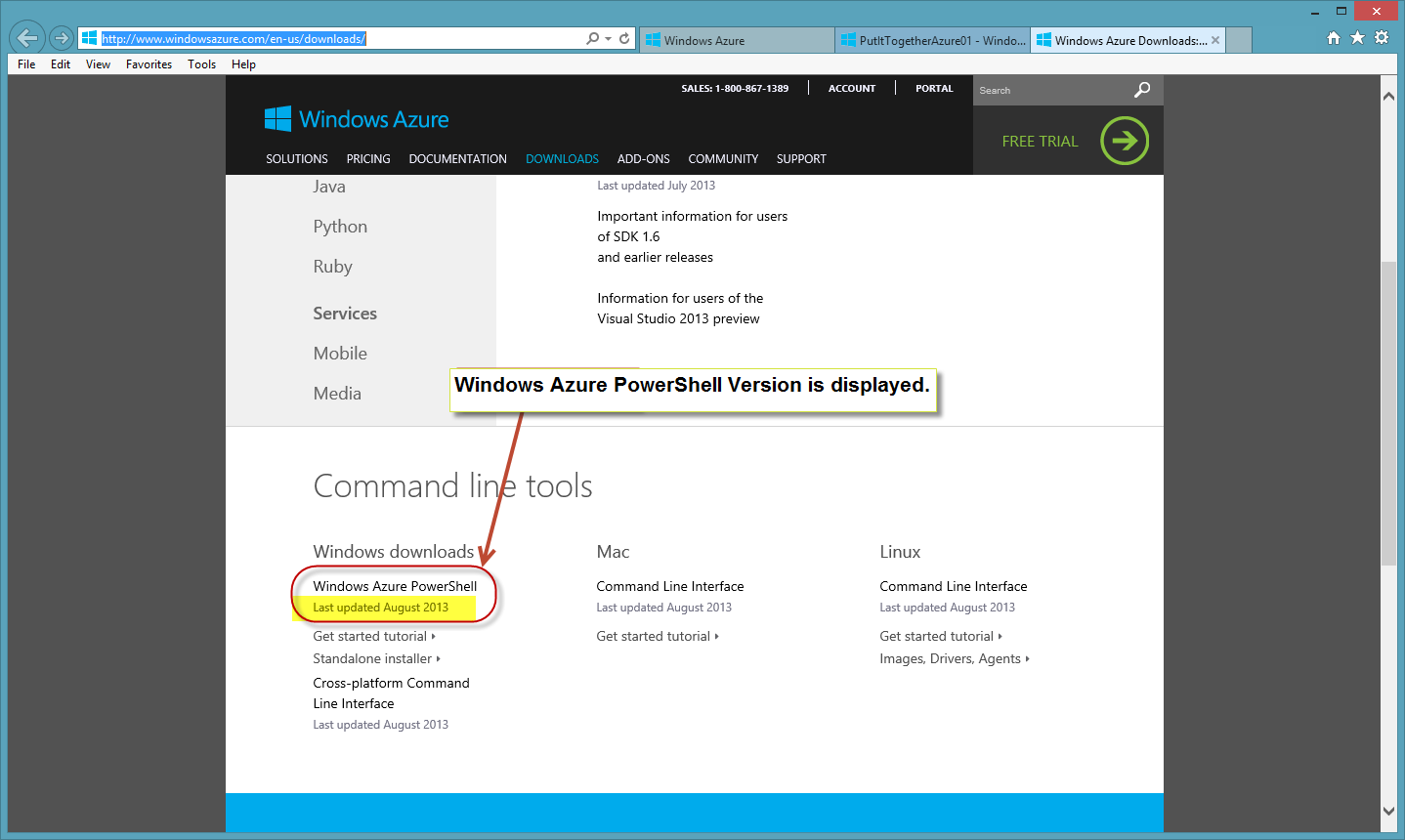Switch to the Windows Azure tab
1405x840 pixels.
click(738, 40)
